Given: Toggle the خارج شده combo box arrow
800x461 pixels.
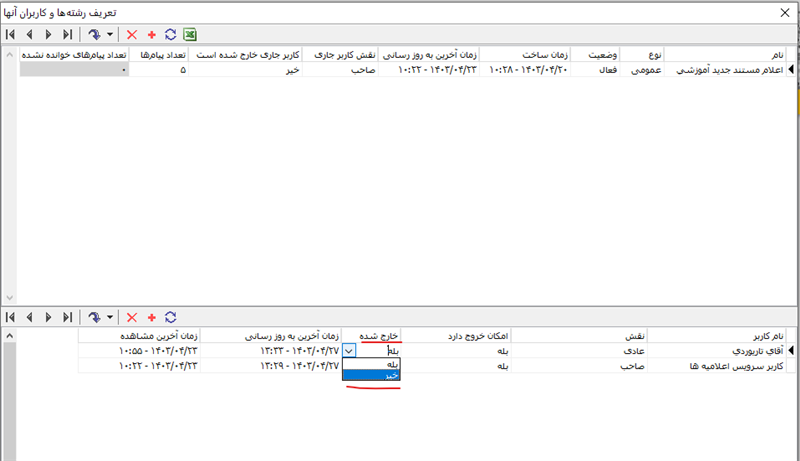Looking at the screenshot, I should click(x=348, y=351).
